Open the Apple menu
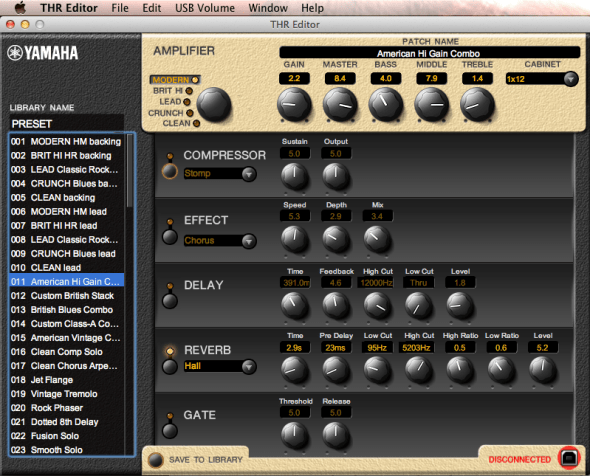The height and width of the screenshot is (476, 590). 20,7
